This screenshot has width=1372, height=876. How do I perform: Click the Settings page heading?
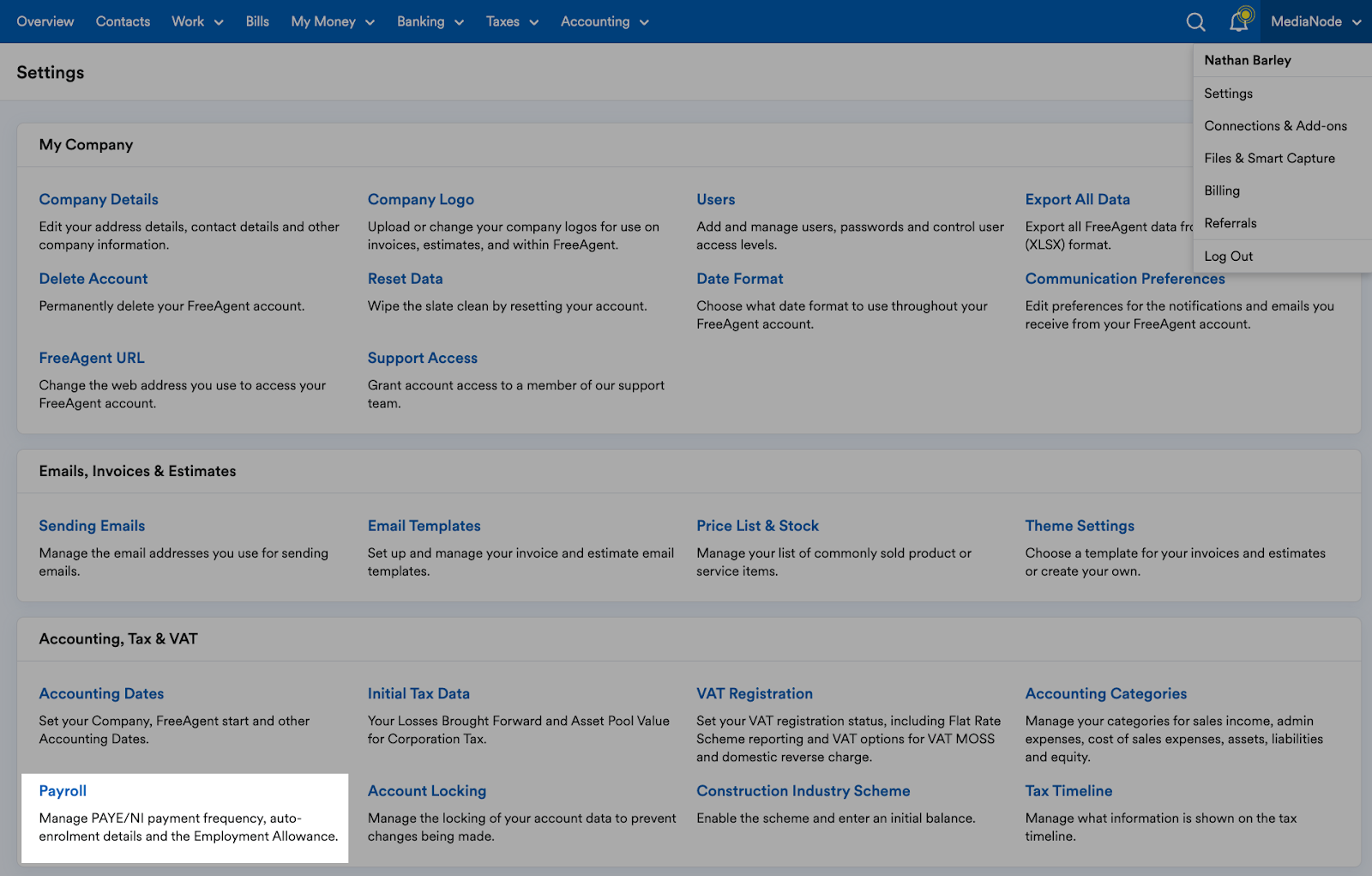point(51,73)
